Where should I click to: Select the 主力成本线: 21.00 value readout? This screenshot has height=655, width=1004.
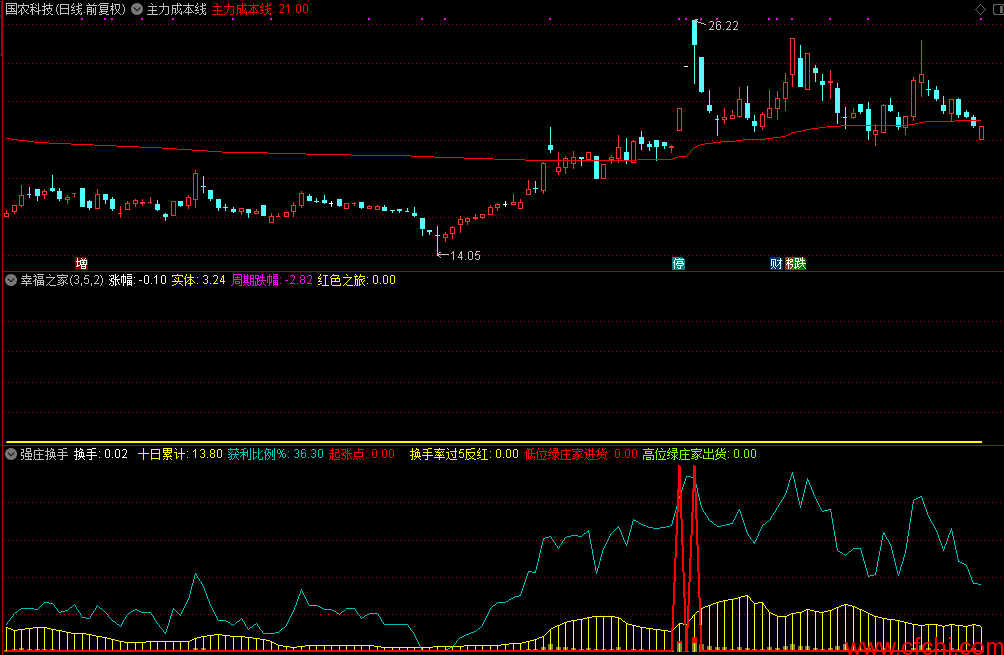click(x=260, y=10)
